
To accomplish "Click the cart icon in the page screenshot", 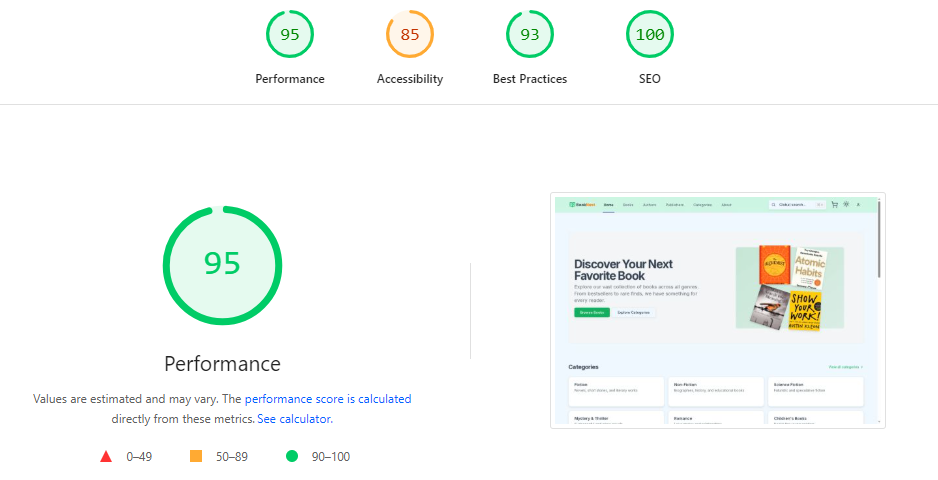I will tap(835, 204).
